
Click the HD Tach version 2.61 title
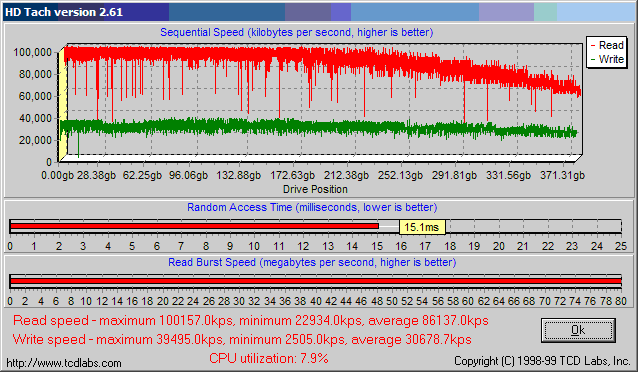(x=64, y=12)
